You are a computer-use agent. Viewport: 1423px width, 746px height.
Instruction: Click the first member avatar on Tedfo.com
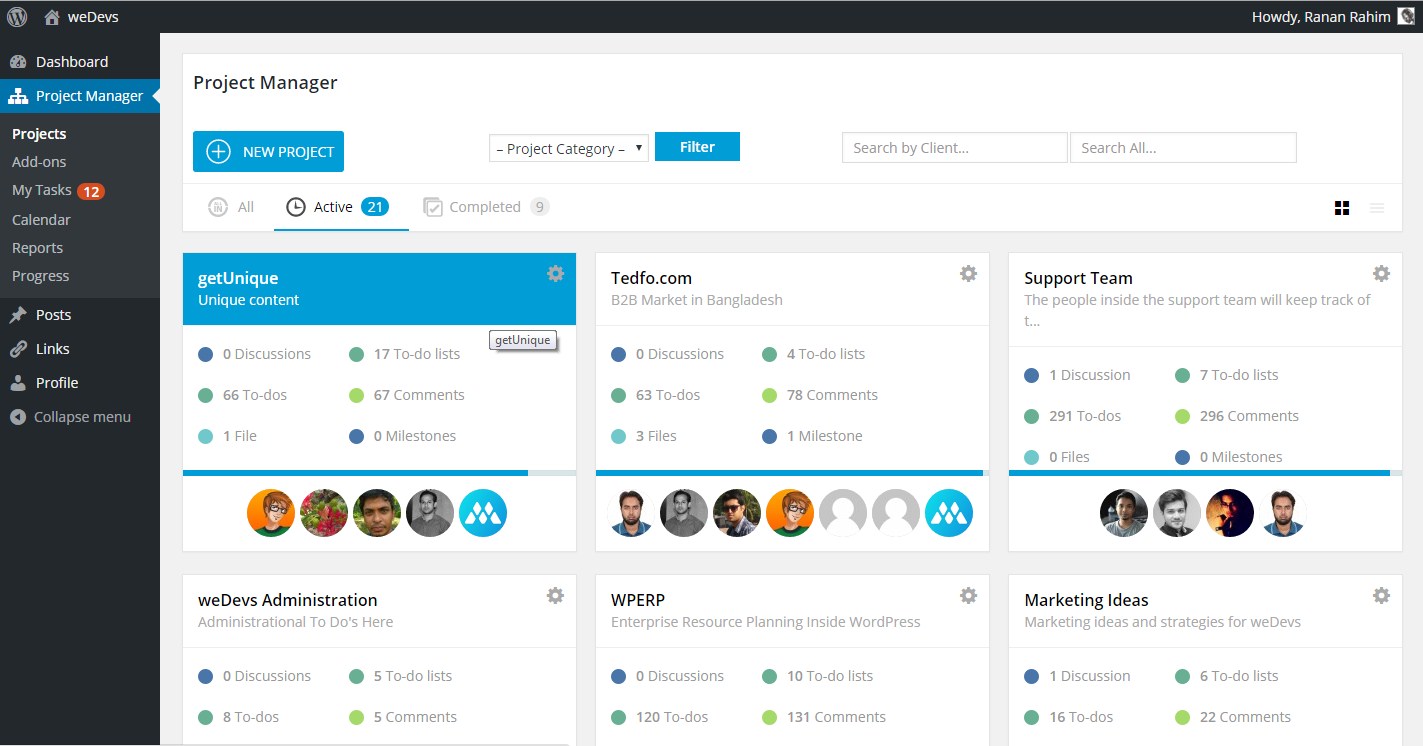[631, 513]
